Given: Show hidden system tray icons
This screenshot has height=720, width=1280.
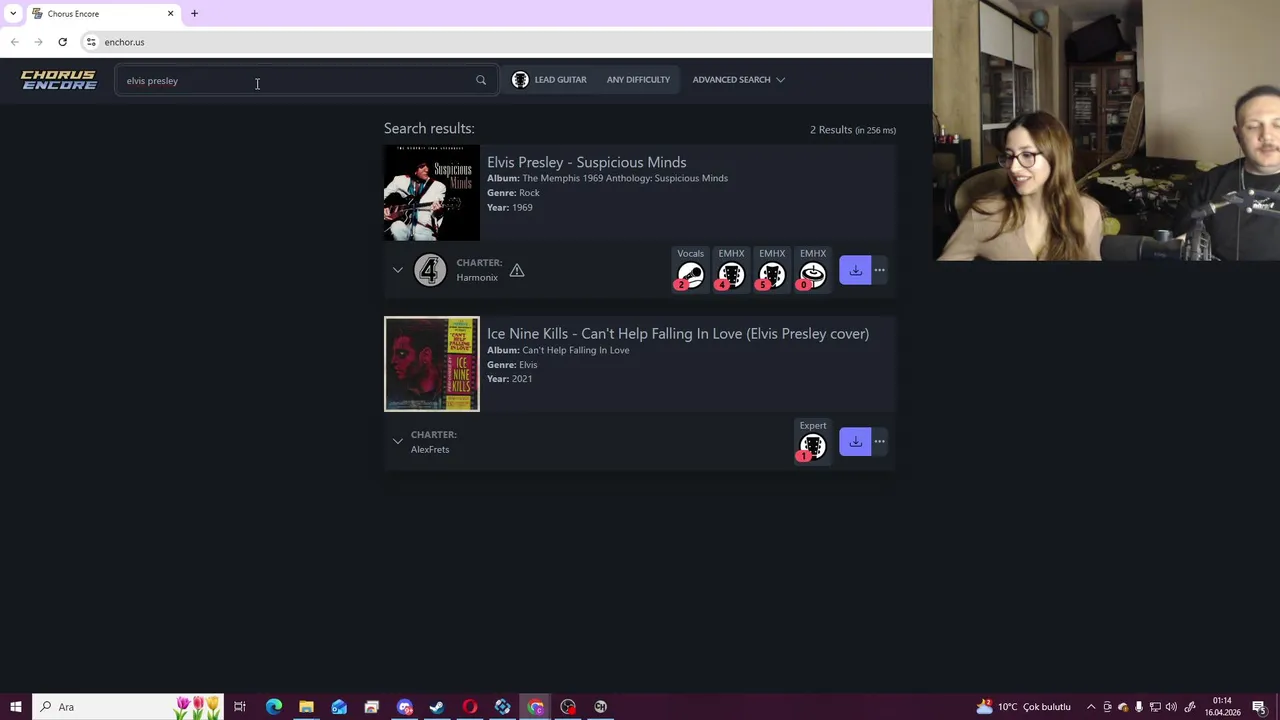Looking at the screenshot, I should pos(1091,707).
